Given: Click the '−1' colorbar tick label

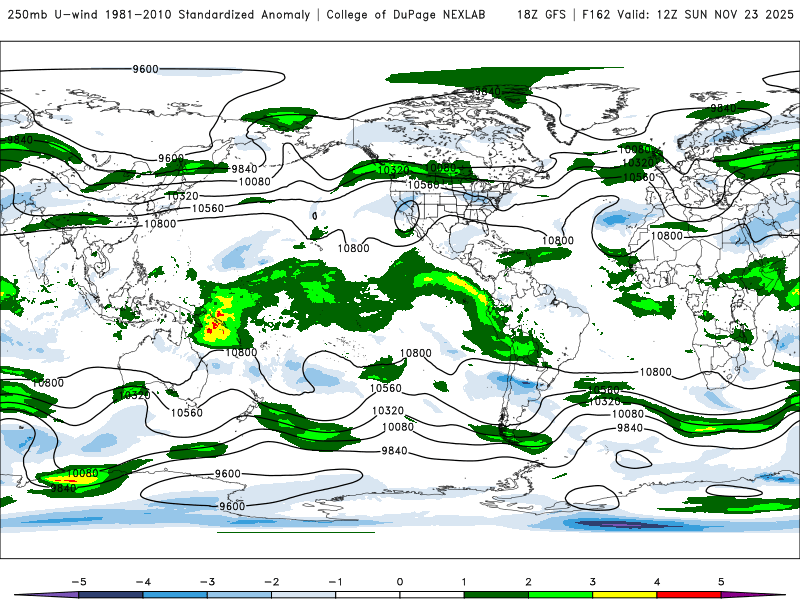Looking at the screenshot, I should [336, 582].
